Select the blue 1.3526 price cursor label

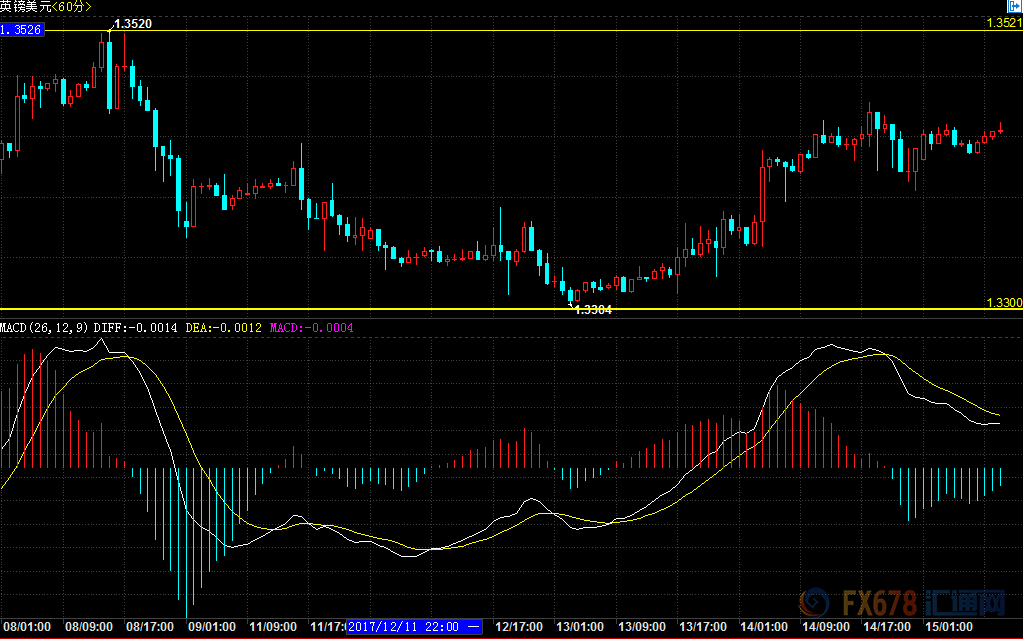(21, 30)
